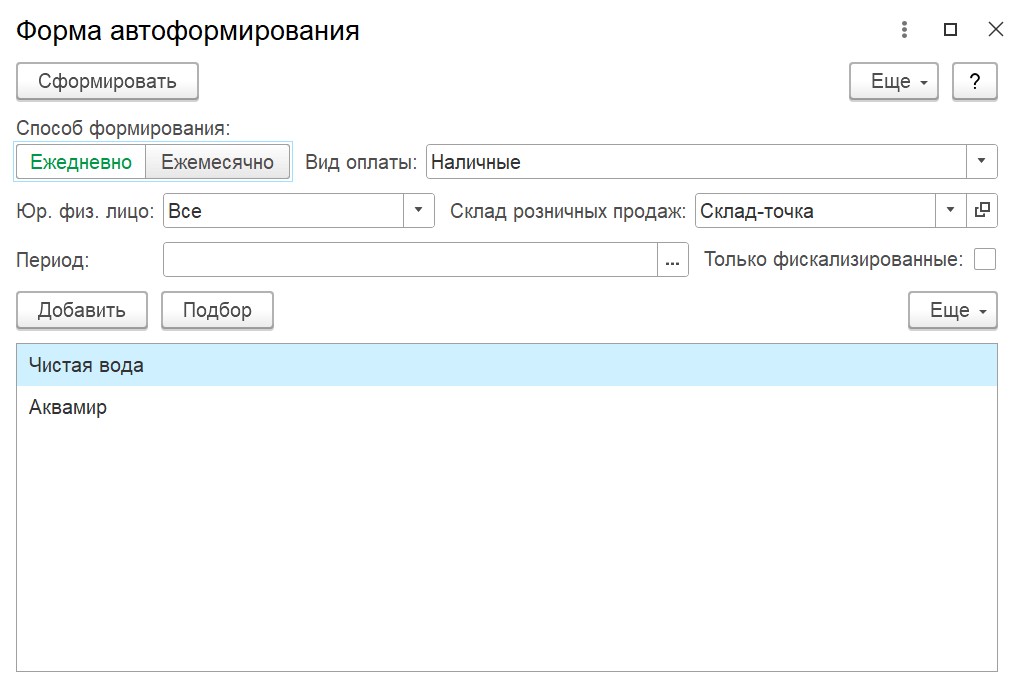This screenshot has width=1023, height=688.
Task: Expand the Юр. физ. лицо dropdown arrow
Action: point(418,210)
